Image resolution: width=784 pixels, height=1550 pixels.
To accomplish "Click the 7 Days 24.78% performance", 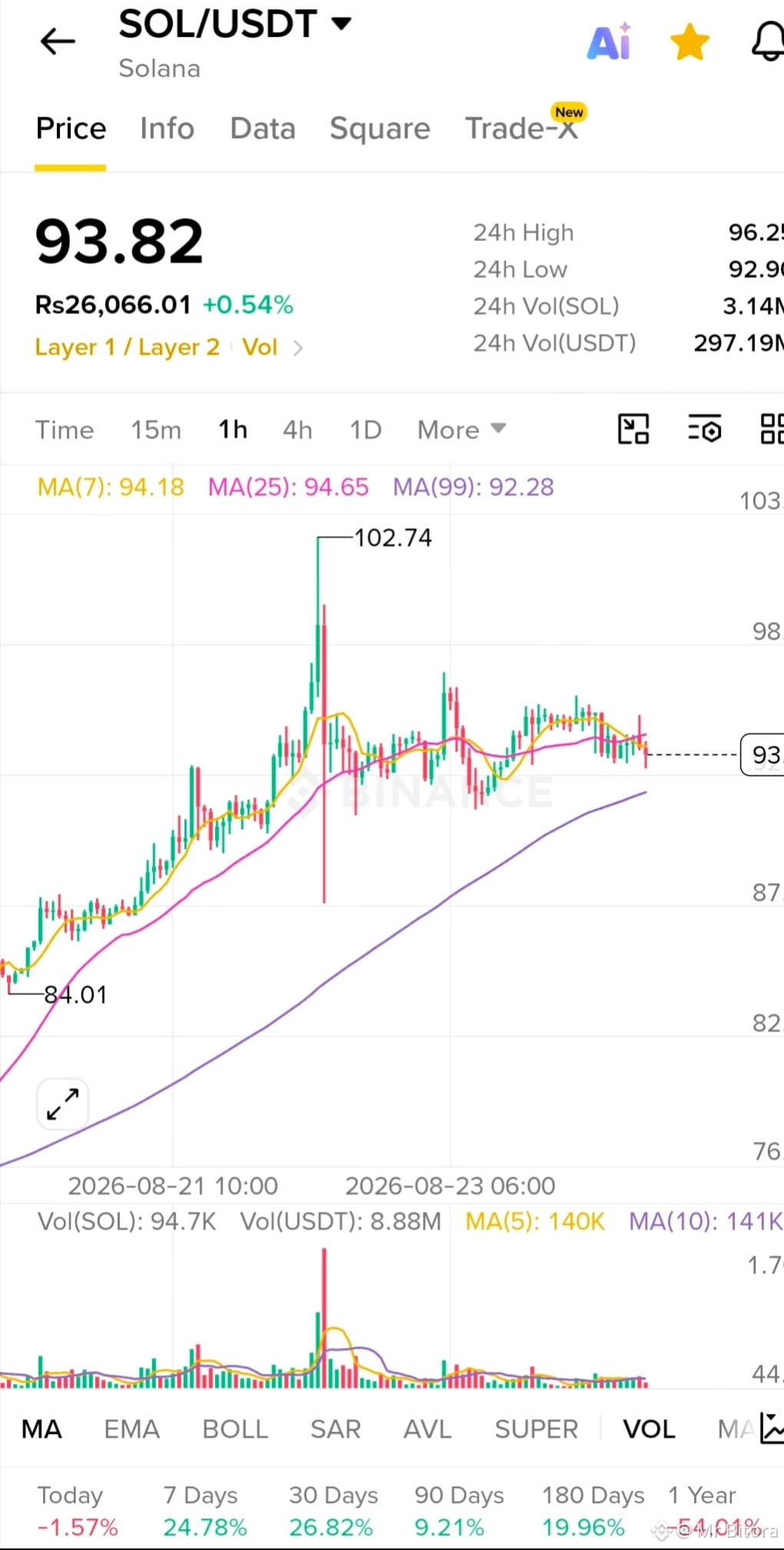I will (x=204, y=1511).
